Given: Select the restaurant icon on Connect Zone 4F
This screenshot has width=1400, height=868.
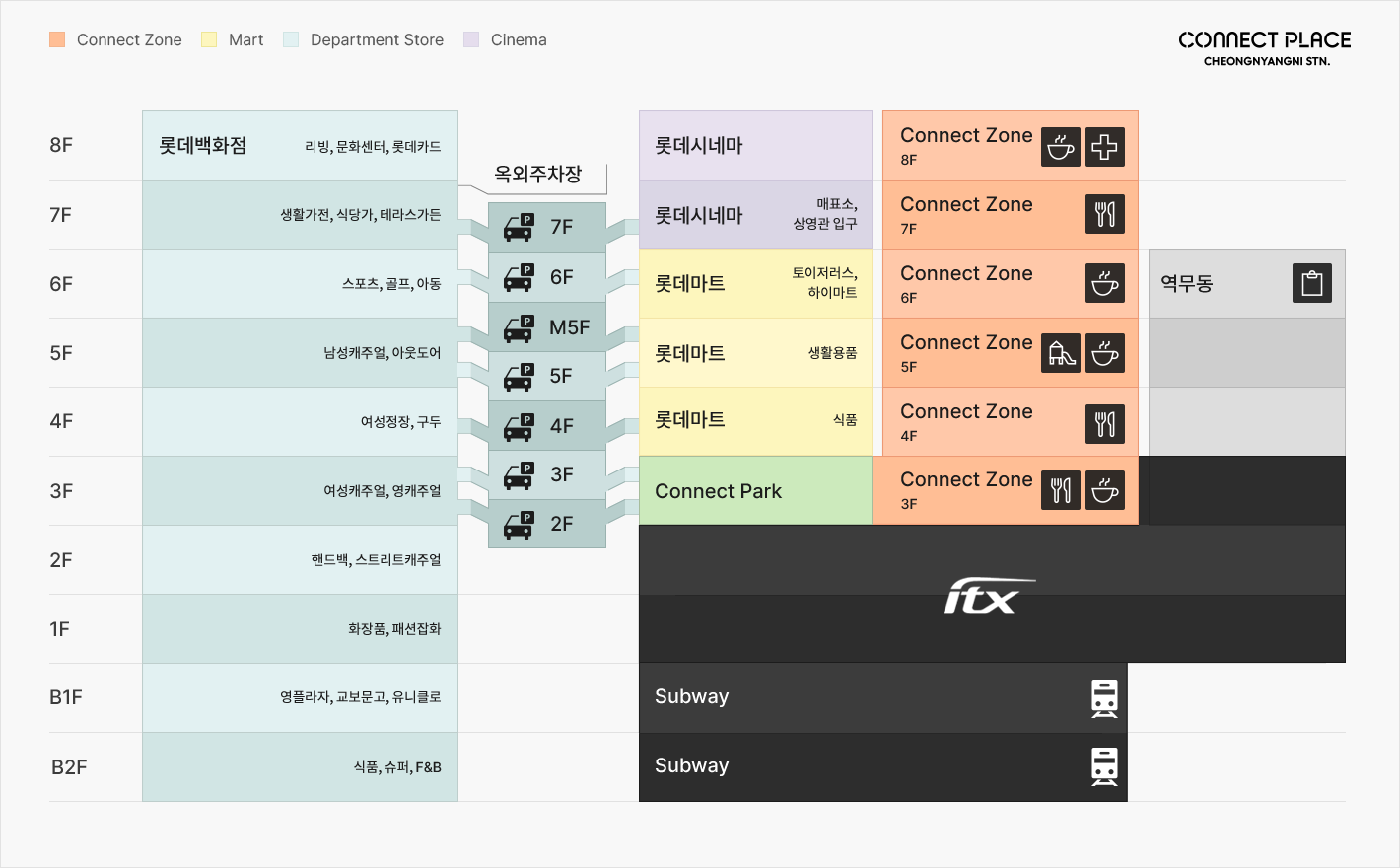Looking at the screenshot, I should click(1105, 423).
